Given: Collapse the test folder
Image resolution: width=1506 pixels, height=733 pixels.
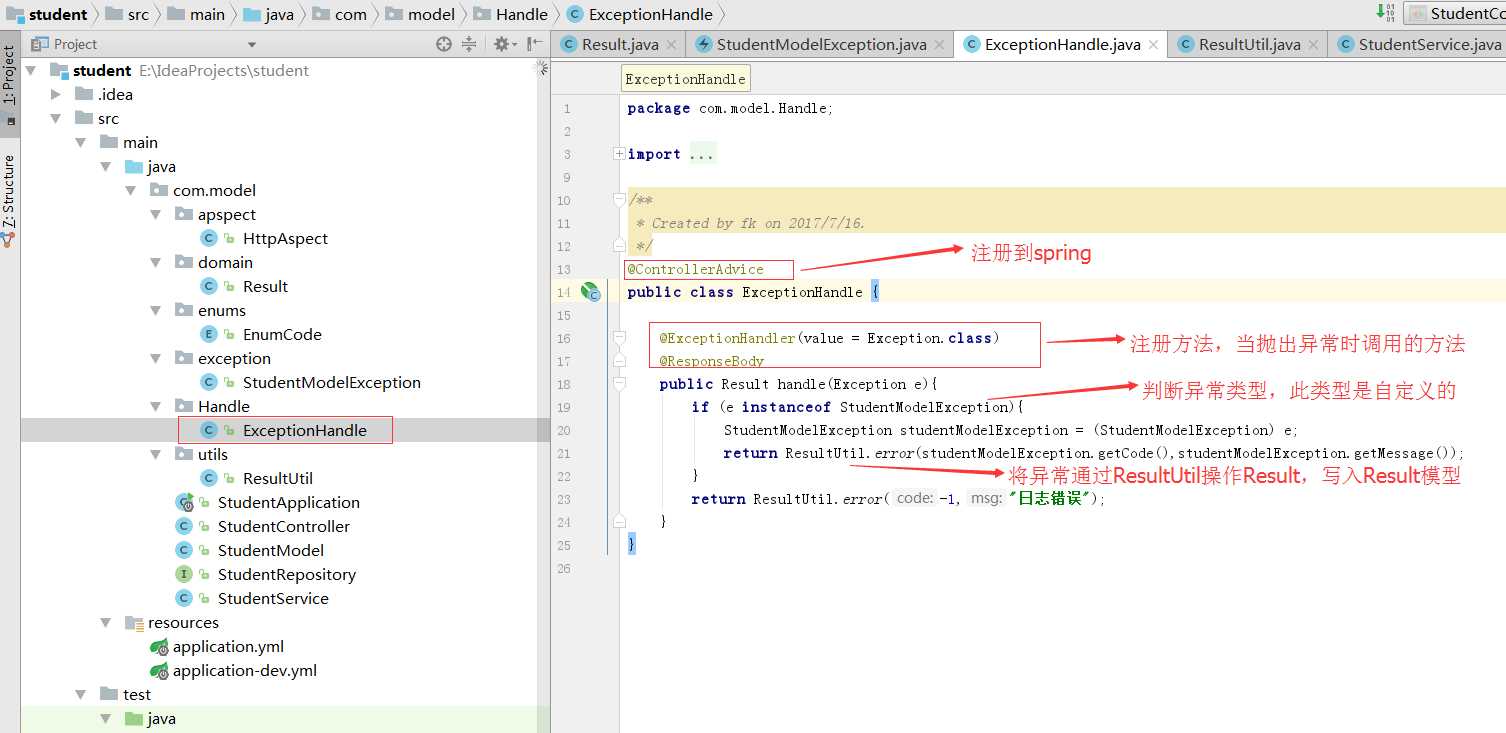Looking at the screenshot, I should click(81, 694).
